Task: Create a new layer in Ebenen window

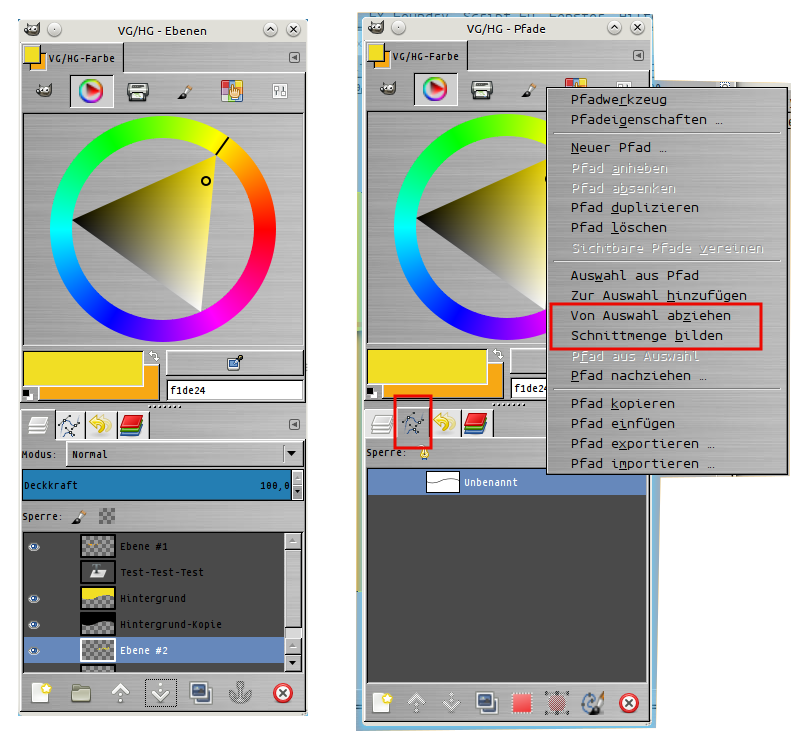Action: [x=41, y=693]
